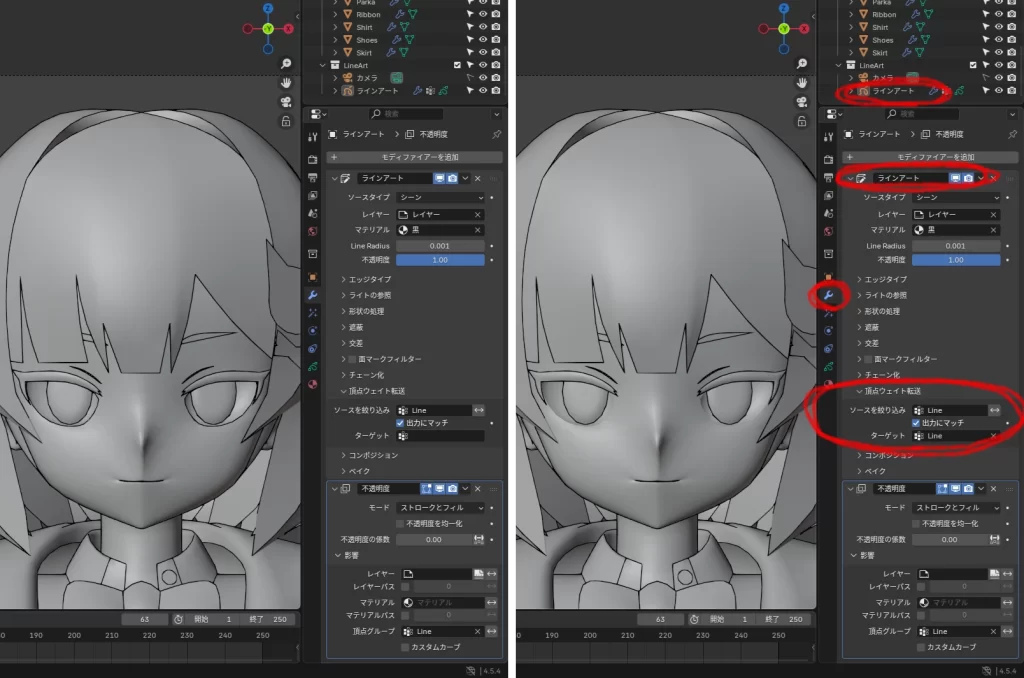The image size is (1024, 678).
Task: Click pin icon in left properties header
Action: tap(497, 134)
